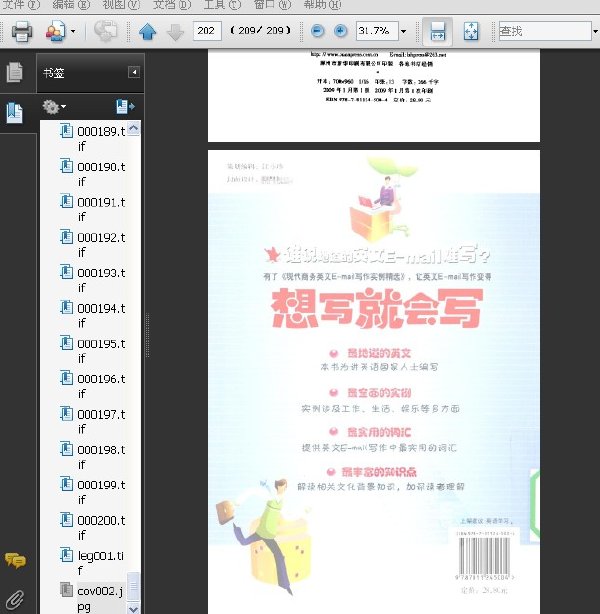Toggle the fit width scrolling mode icon
This screenshot has height=614, width=600.
(437, 31)
